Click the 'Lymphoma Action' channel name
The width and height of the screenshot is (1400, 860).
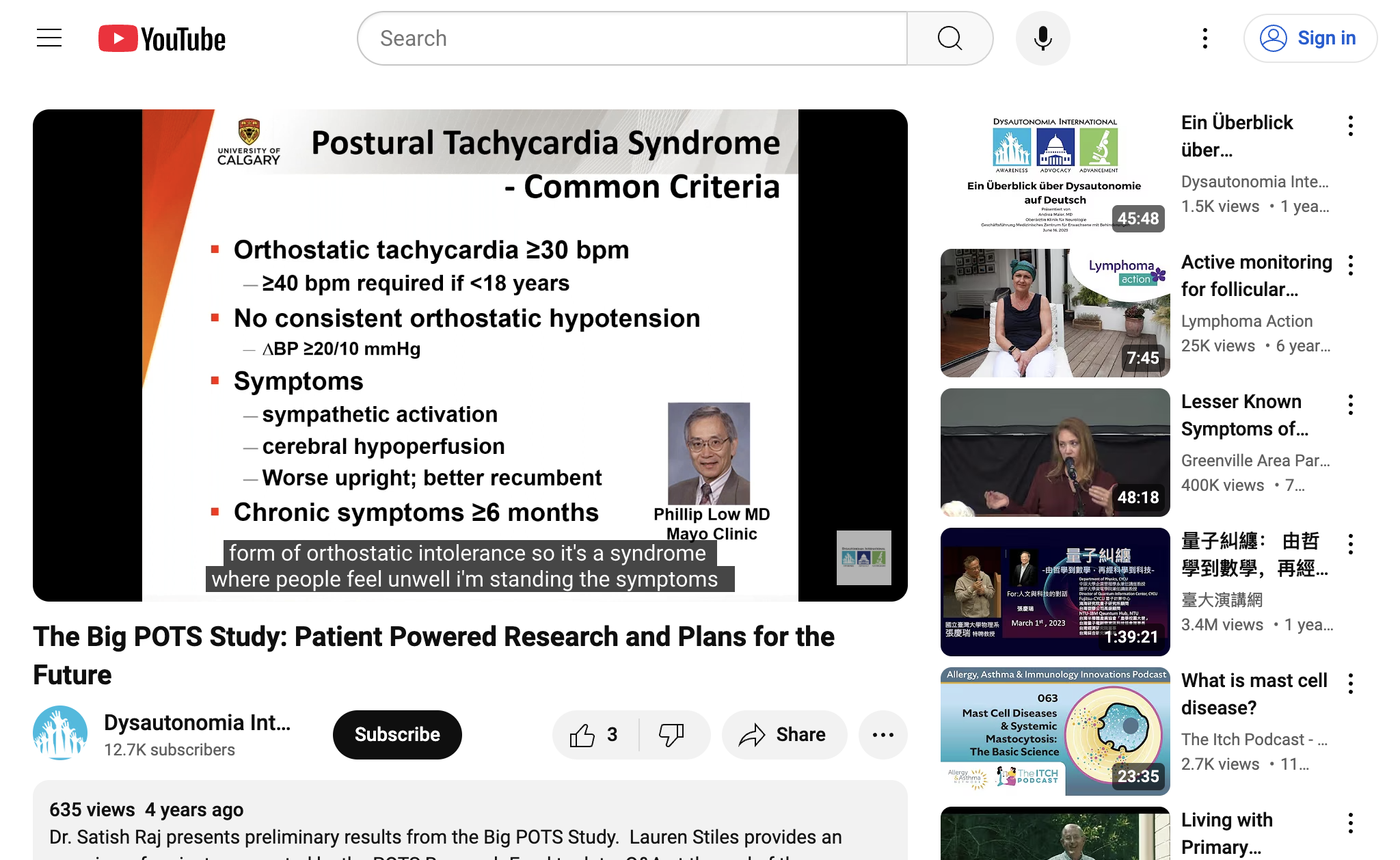tap(1247, 321)
